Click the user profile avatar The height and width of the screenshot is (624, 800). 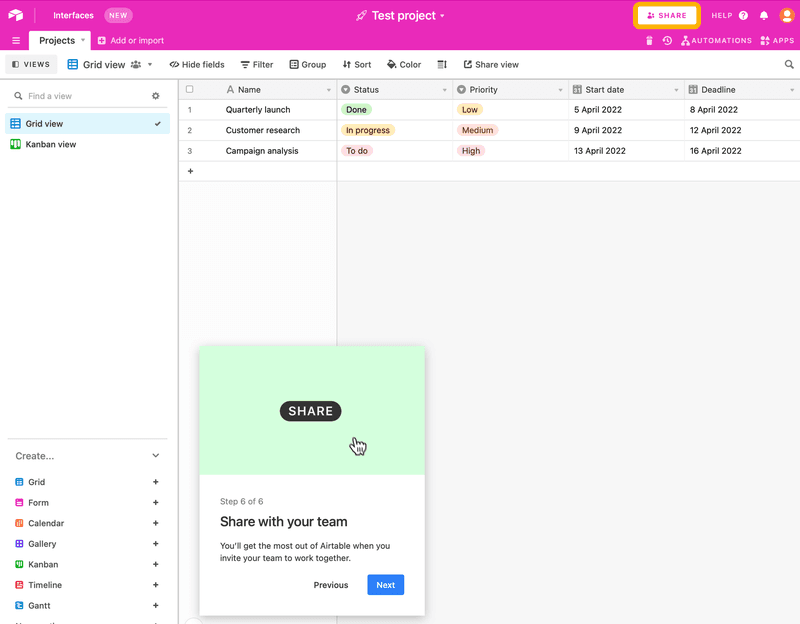coord(786,16)
